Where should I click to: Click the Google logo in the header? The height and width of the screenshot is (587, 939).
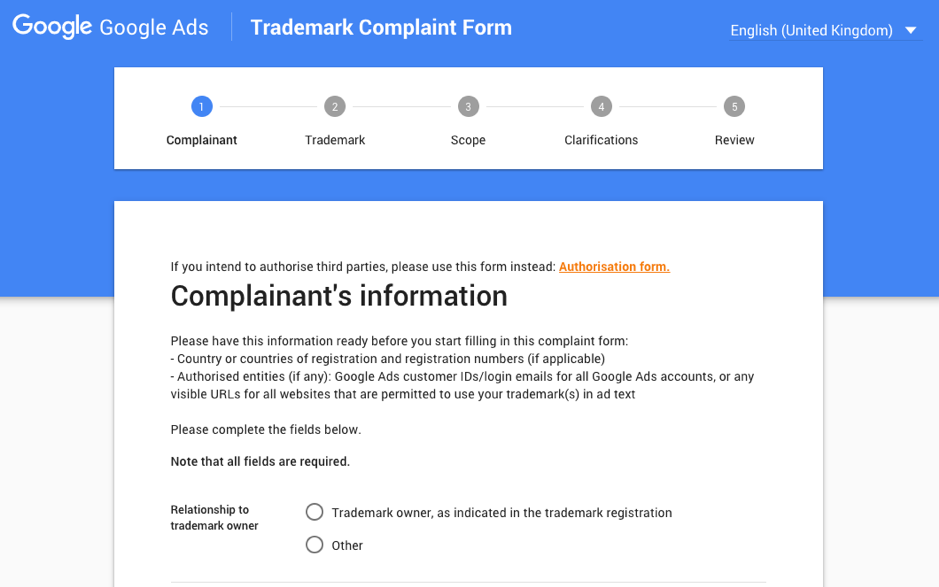(x=52, y=27)
